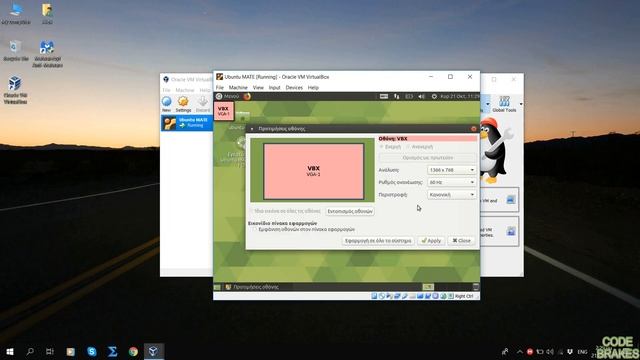
Task: Open the Recycle Bin desktop icon
Action: click(16, 51)
